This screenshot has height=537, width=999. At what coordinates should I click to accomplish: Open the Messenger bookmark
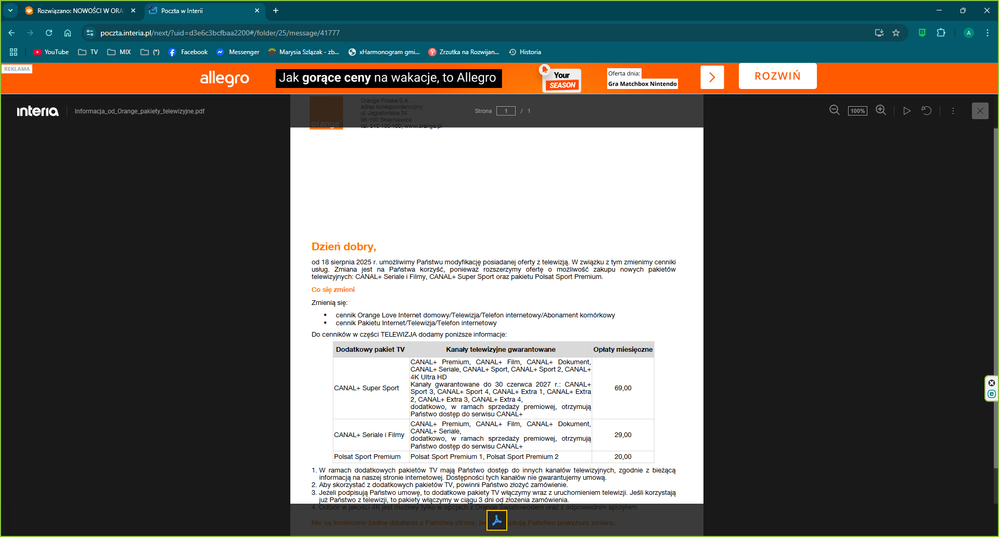238,52
